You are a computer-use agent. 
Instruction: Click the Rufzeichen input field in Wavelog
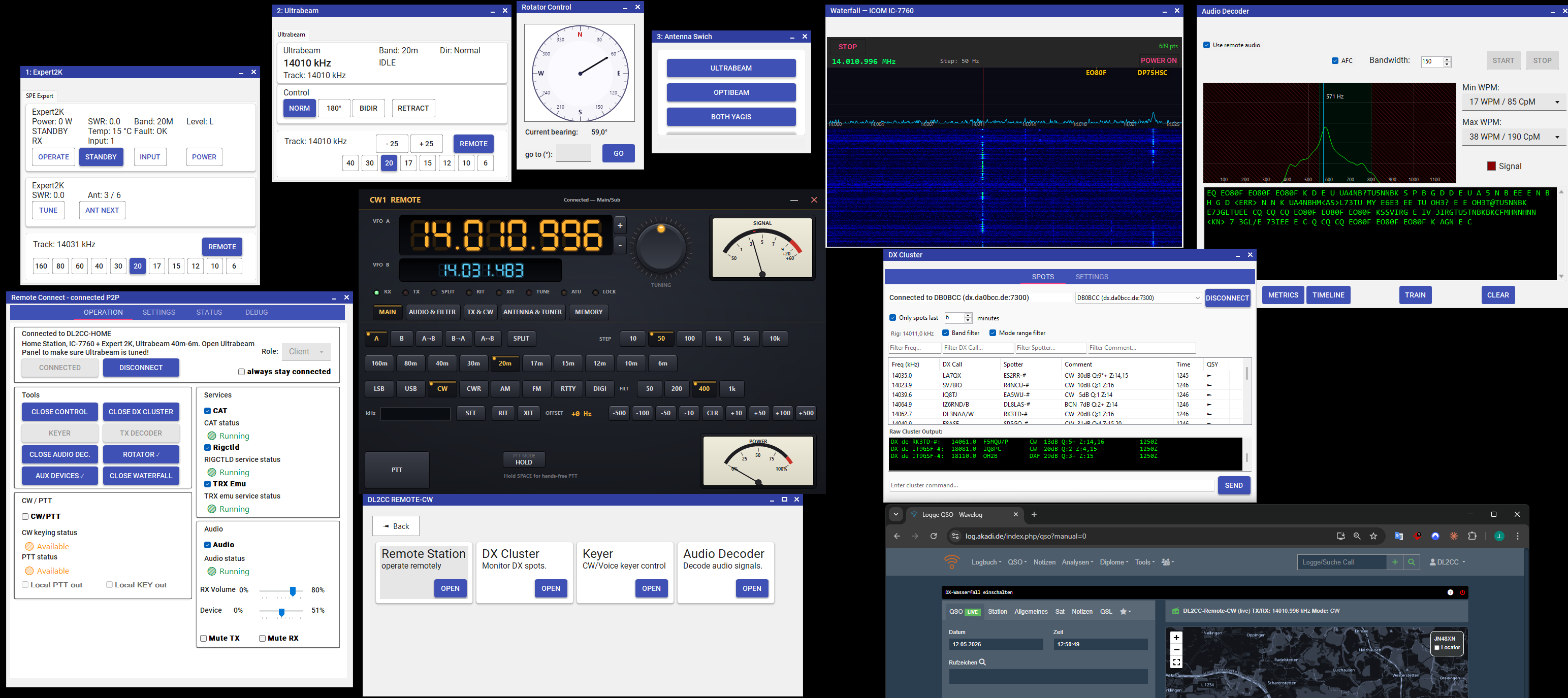pyautogui.click(x=1048, y=676)
